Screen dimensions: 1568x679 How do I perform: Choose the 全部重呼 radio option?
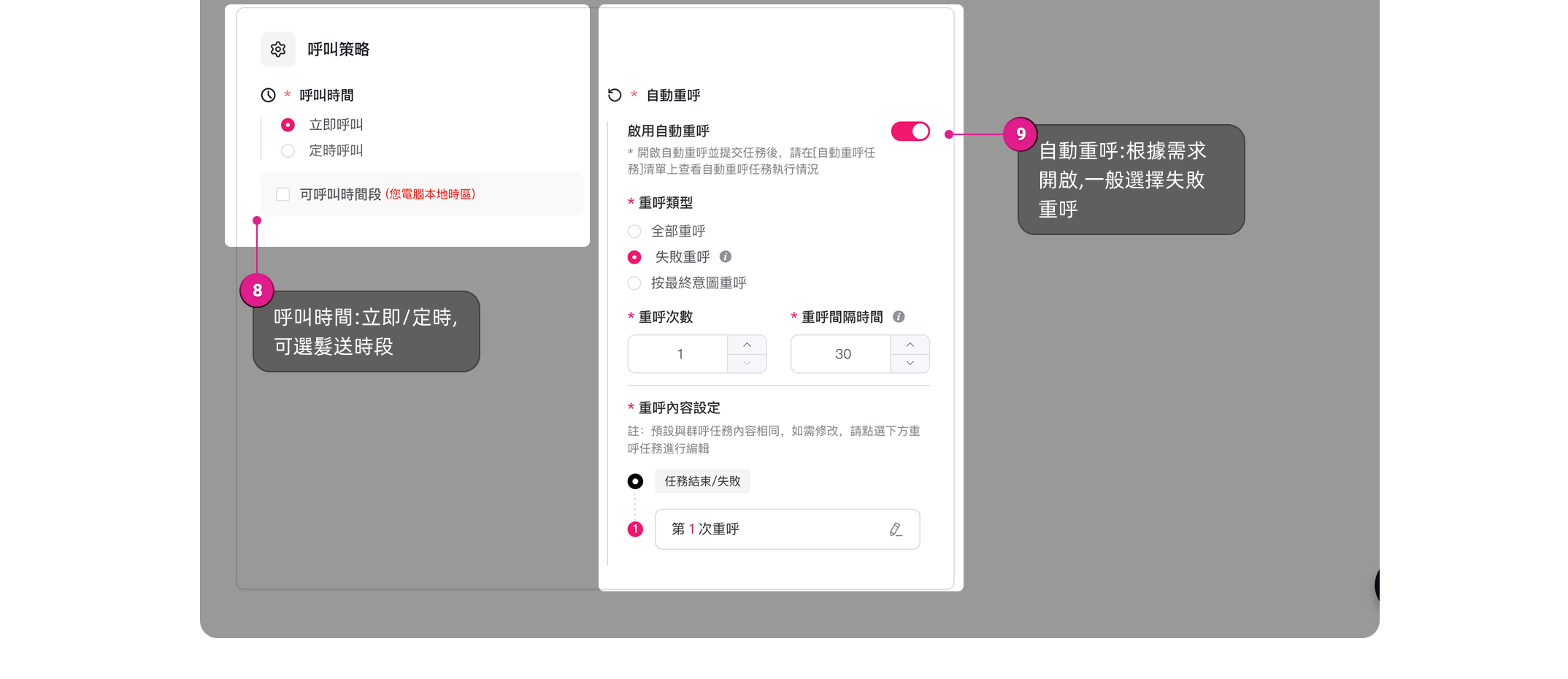[634, 231]
